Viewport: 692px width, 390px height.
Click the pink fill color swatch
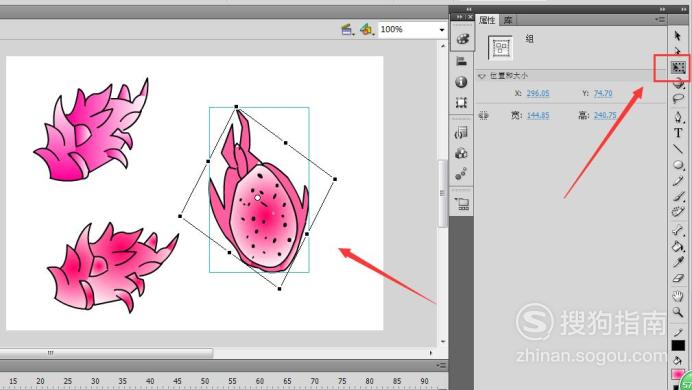click(x=677, y=374)
